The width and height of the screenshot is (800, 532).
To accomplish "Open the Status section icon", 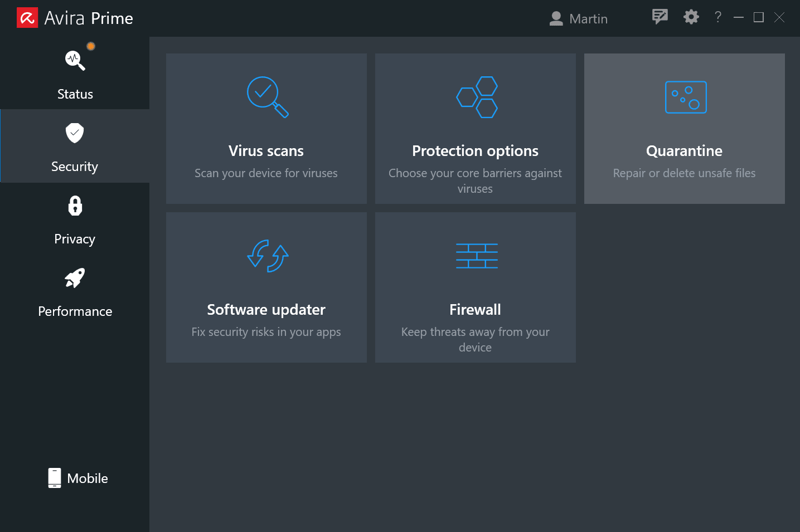I will click(75, 60).
